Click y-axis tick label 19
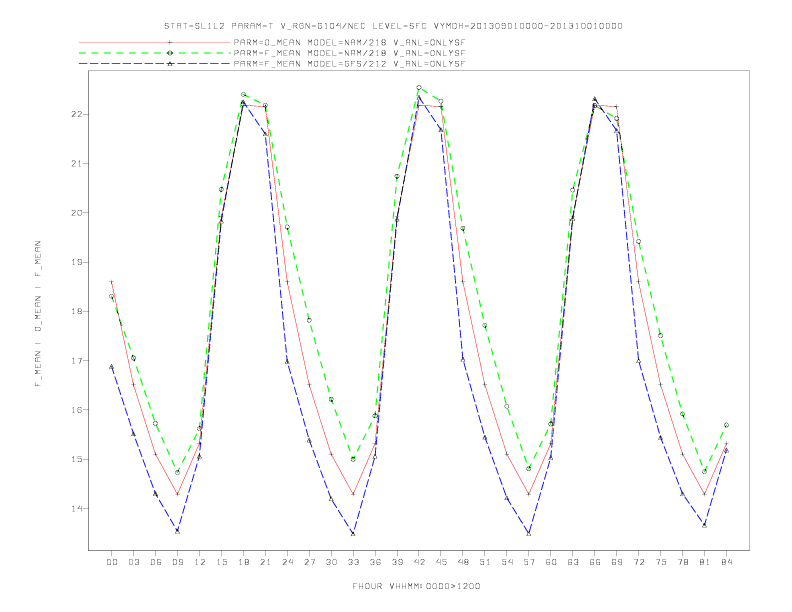 click(76, 262)
